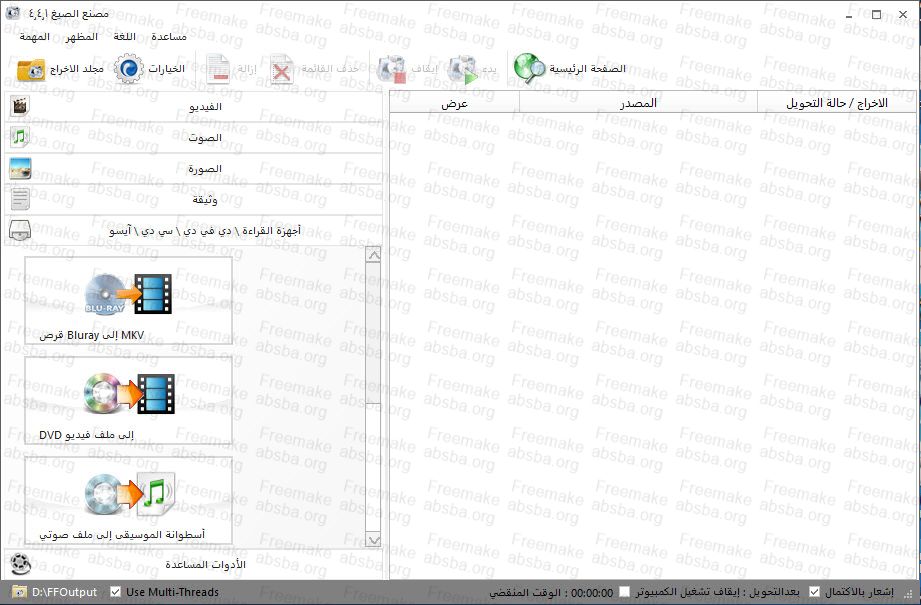The width and height of the screenshot is (921, 605).
Task: Toggle the completion notification (إشعار بالاكتمال) checkbox
Action: [x=814, y=592]
